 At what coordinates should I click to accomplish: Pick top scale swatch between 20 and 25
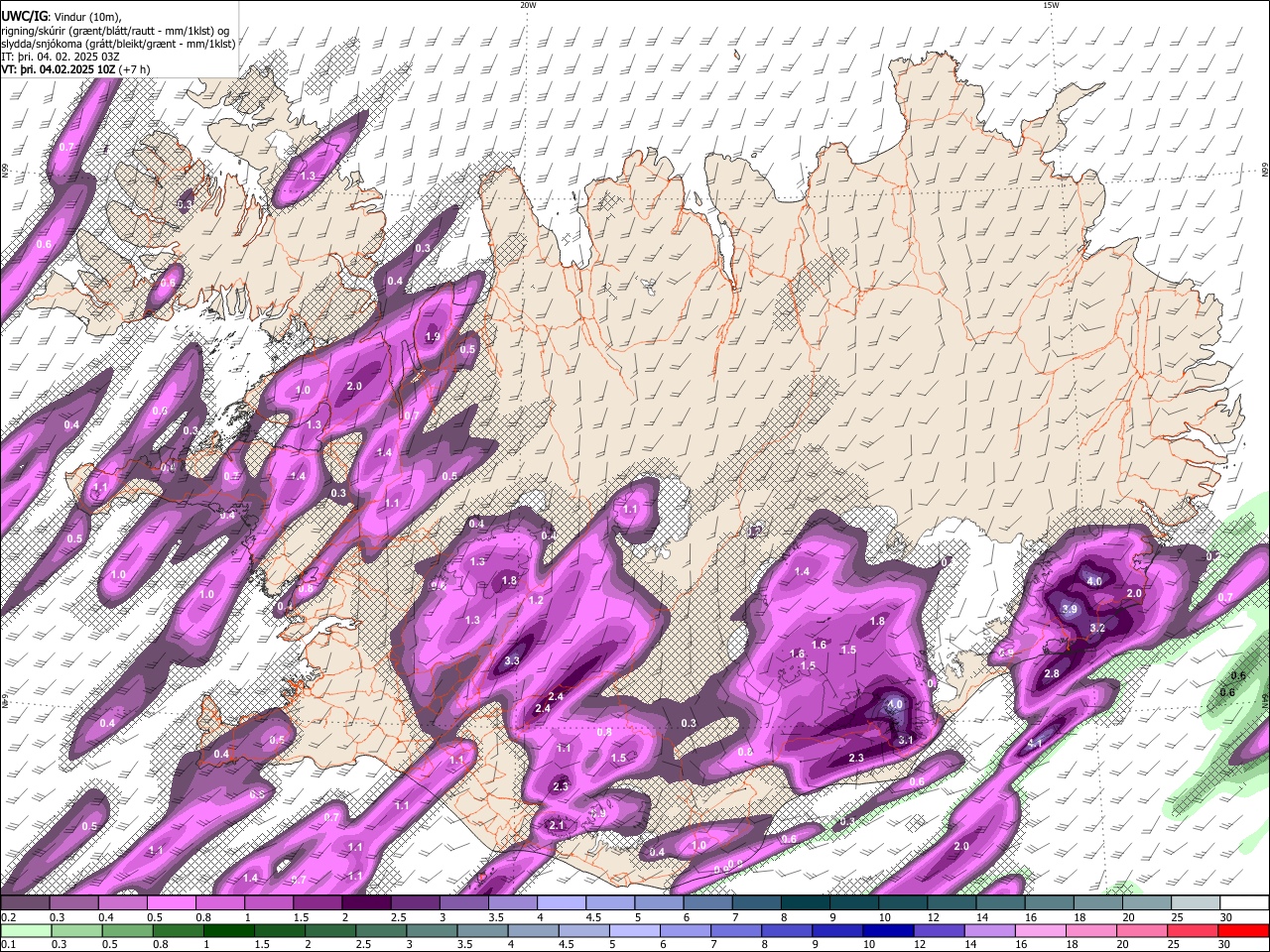[x=1147, y=902]
